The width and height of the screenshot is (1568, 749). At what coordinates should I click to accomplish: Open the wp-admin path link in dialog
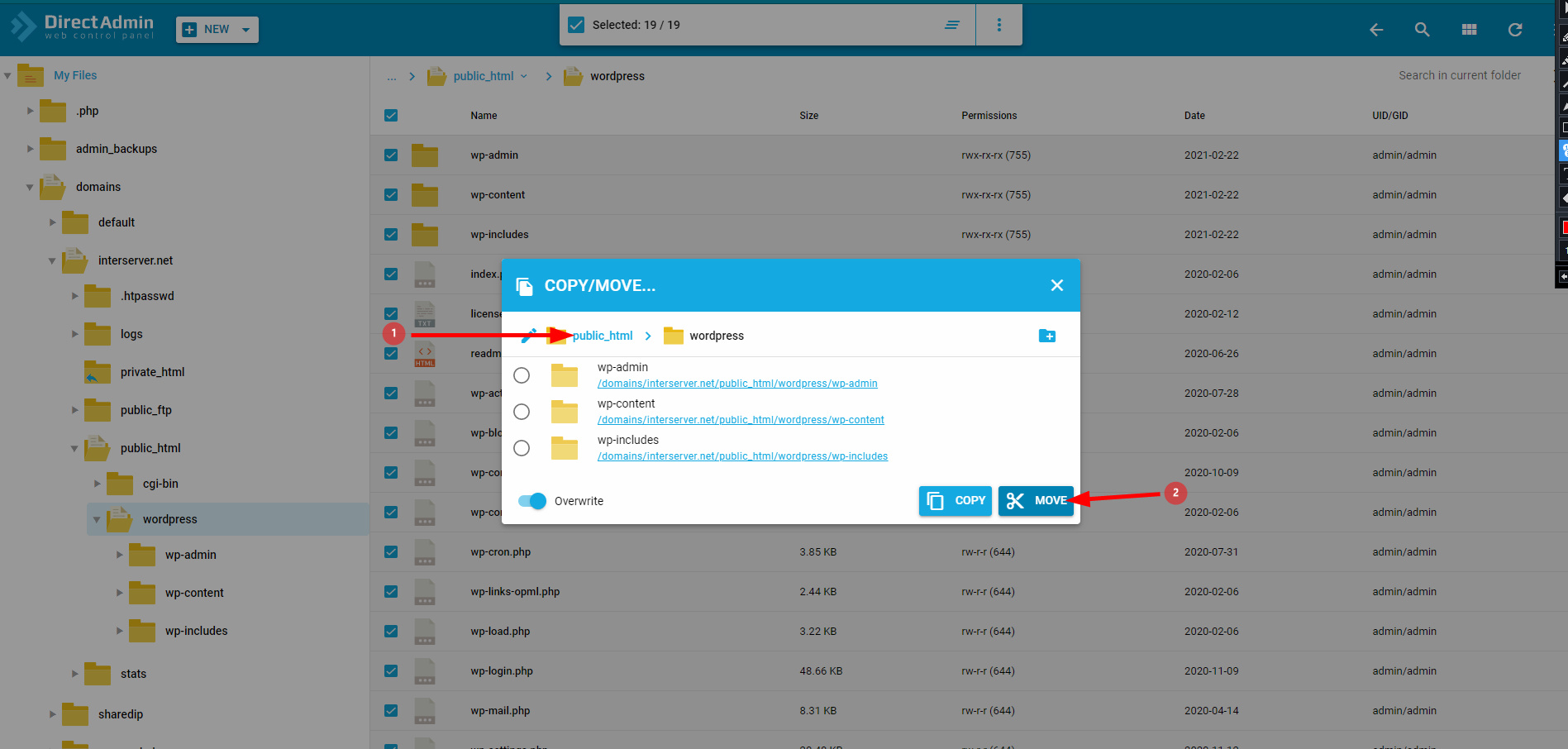pos(737,384)
